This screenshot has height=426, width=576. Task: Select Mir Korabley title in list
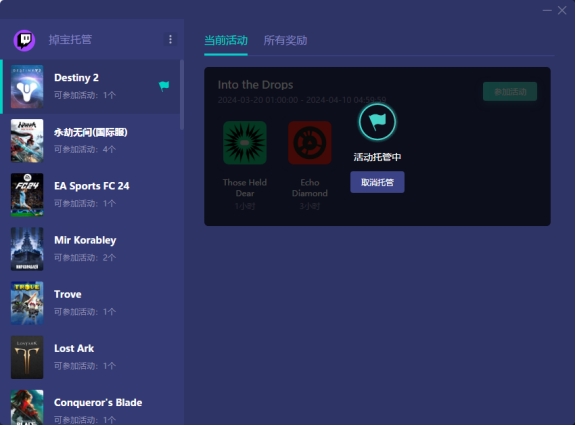coord(85,240)
